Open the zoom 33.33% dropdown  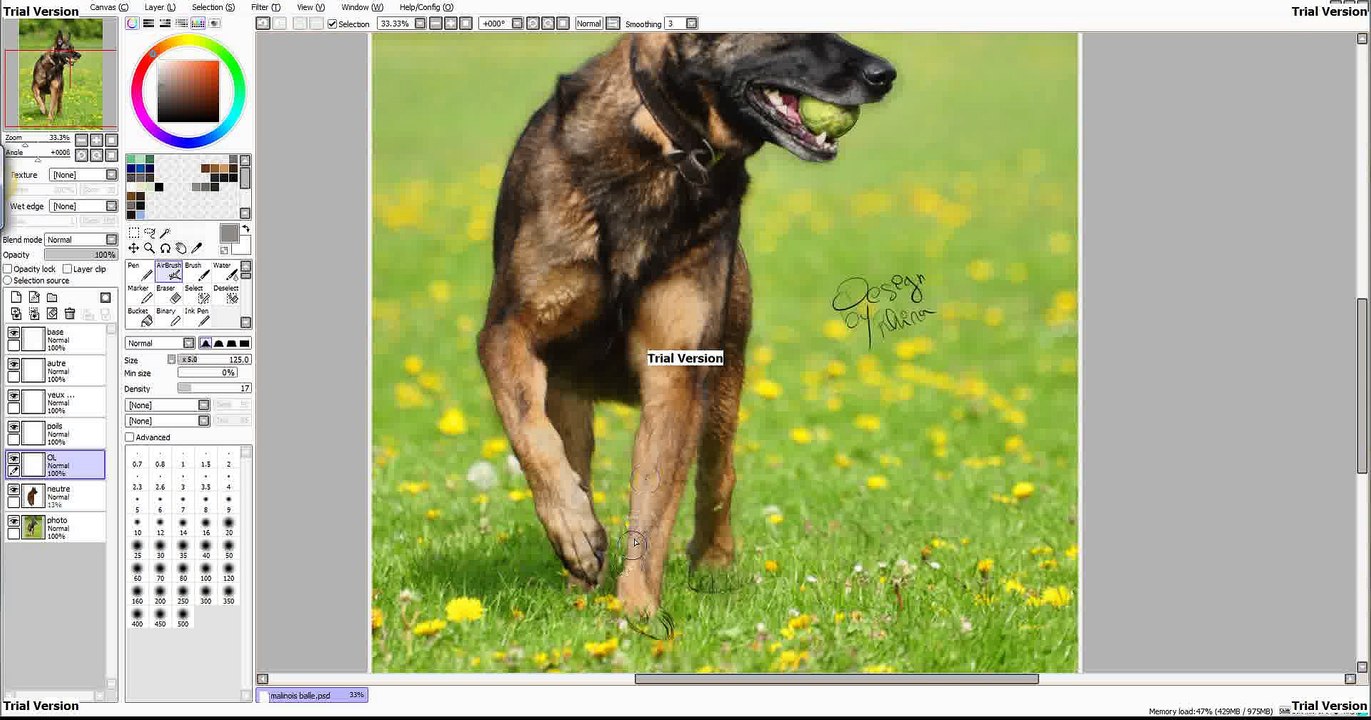tap(420, 23)
